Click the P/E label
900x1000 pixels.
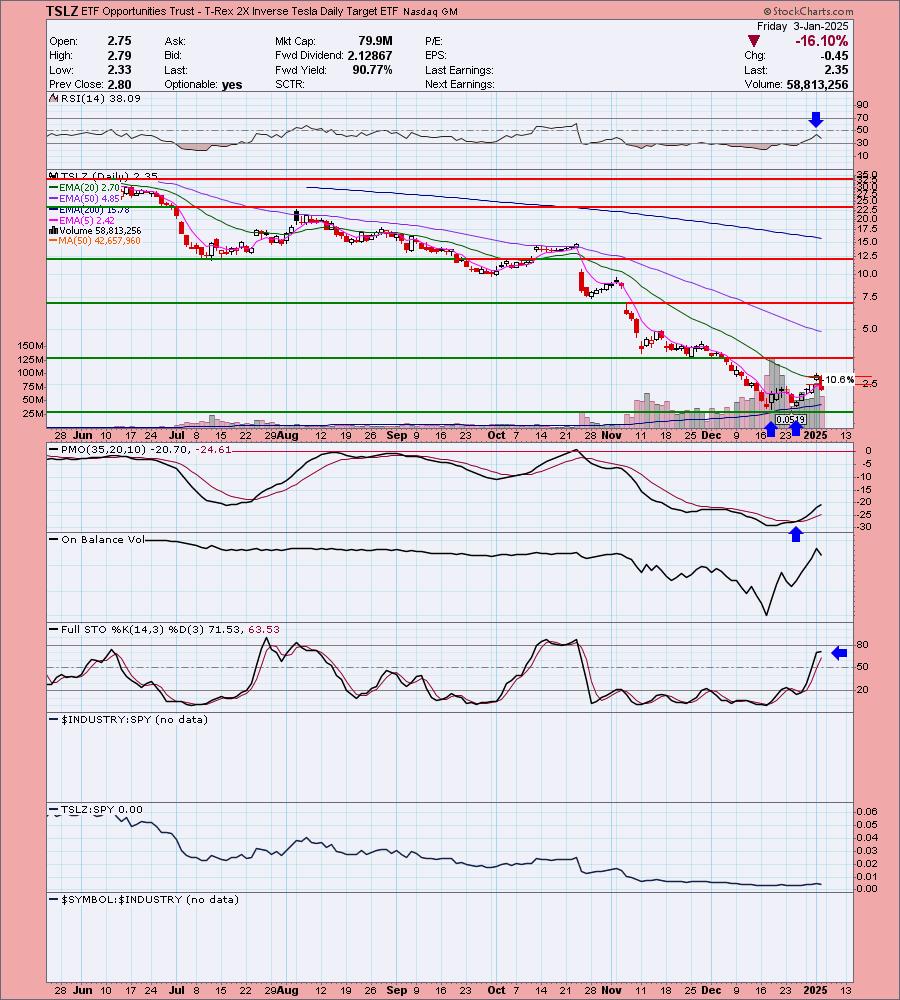(434, 41)
